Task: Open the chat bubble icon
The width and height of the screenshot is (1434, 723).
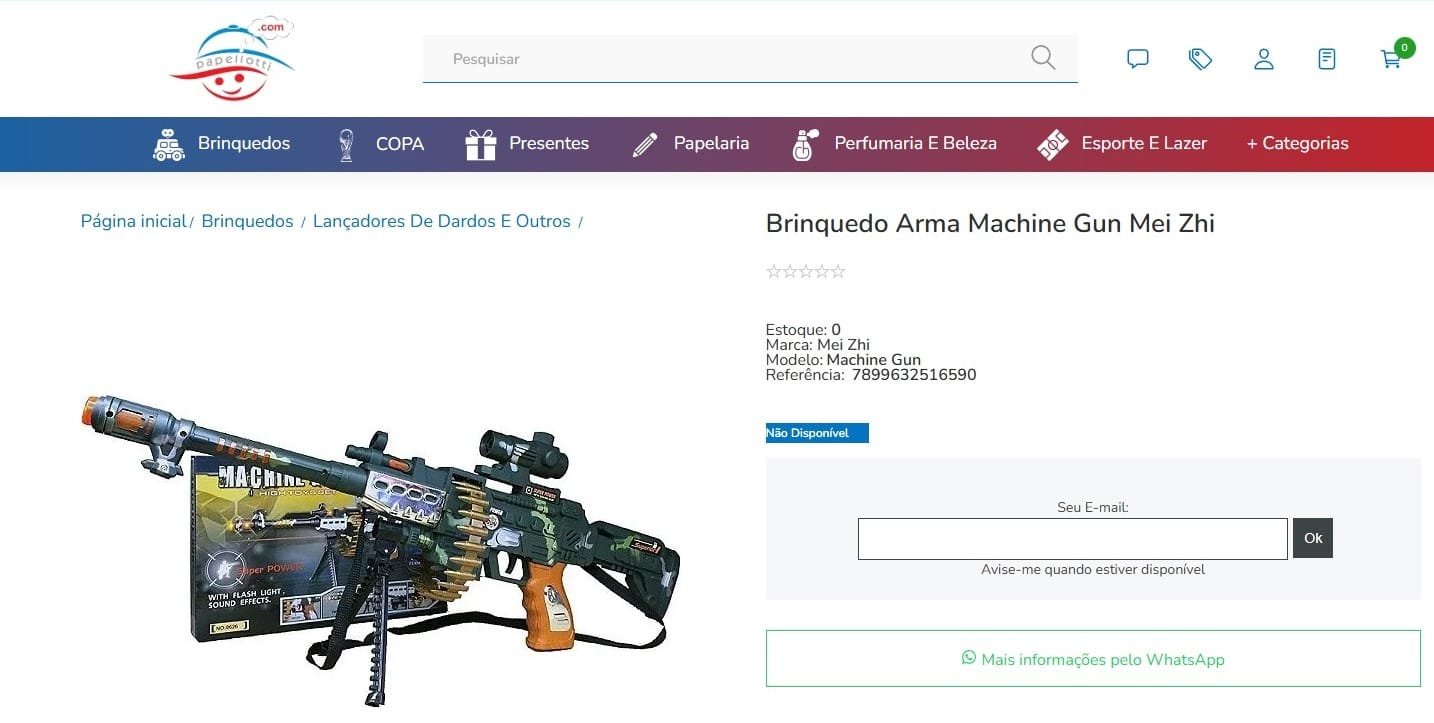Action: point(1138,59)
